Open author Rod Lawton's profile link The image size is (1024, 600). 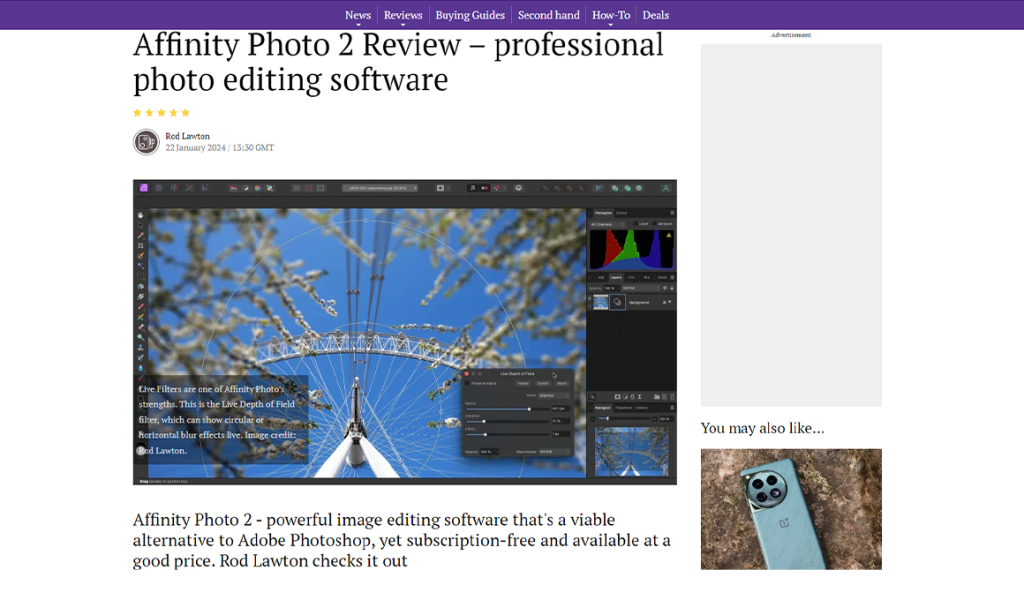point(187,136)
